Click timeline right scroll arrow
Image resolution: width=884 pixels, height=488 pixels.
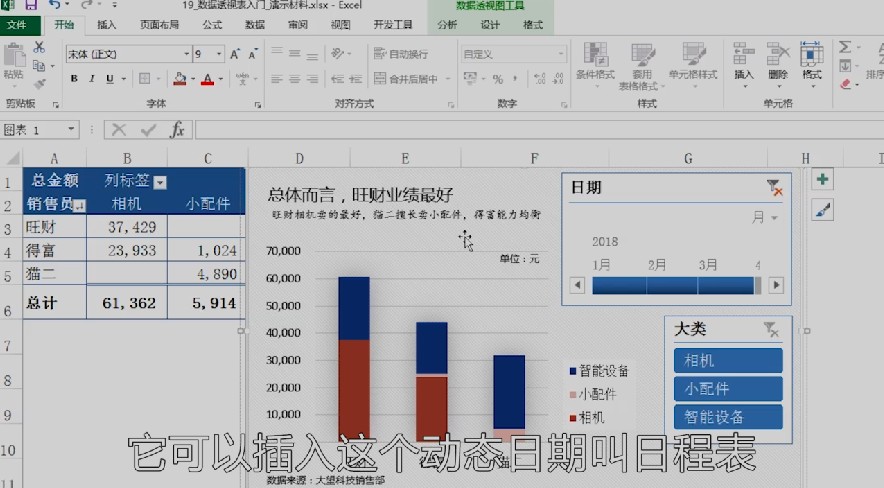click(x=776, y=285)
